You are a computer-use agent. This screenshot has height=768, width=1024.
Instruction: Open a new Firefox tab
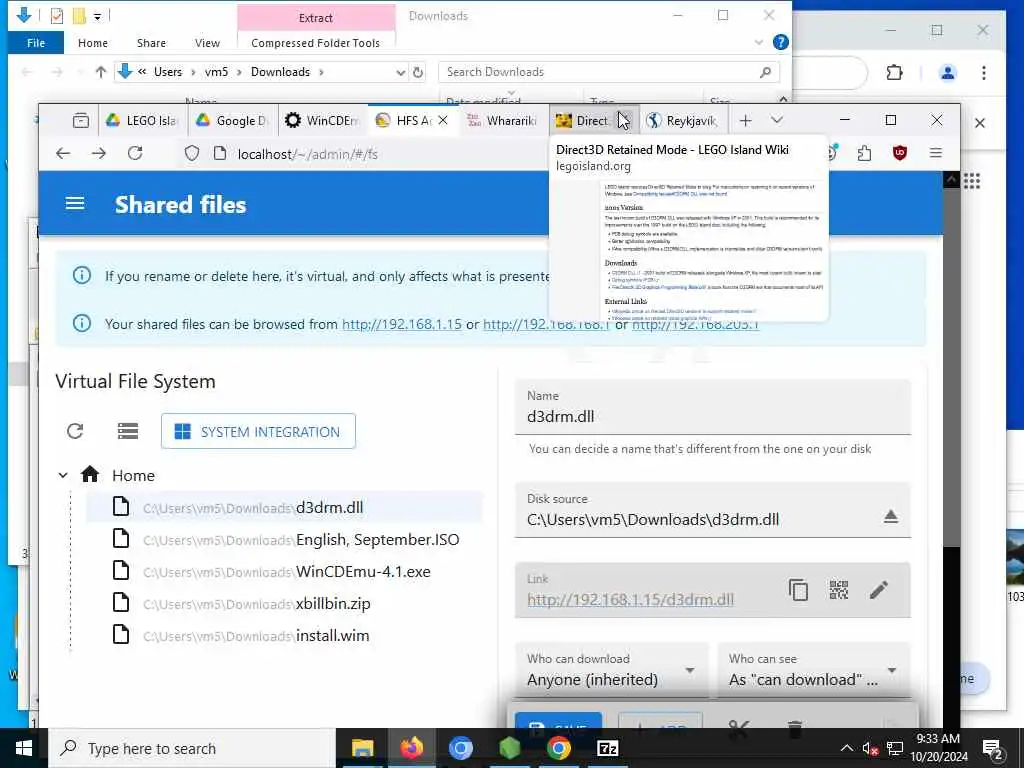(x=745, y=120)
